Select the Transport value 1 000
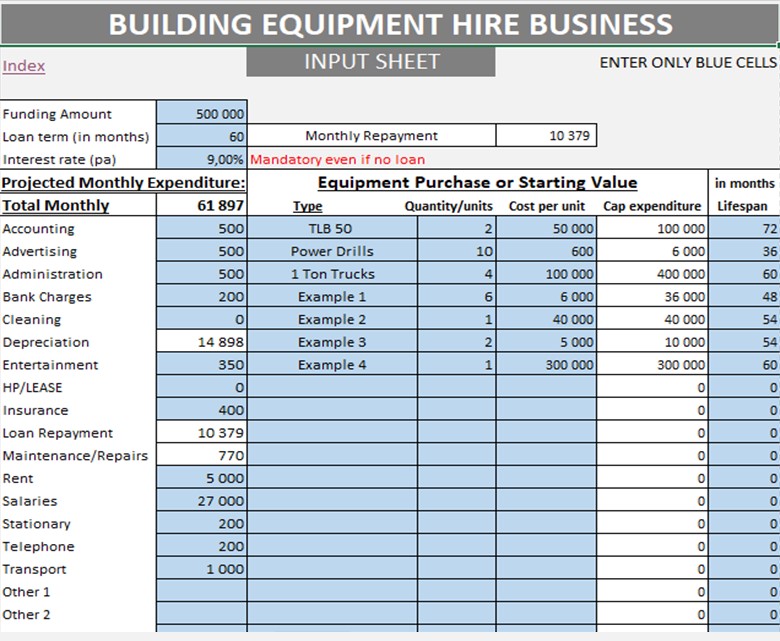The image size is (780, 641). pos(202,569)
